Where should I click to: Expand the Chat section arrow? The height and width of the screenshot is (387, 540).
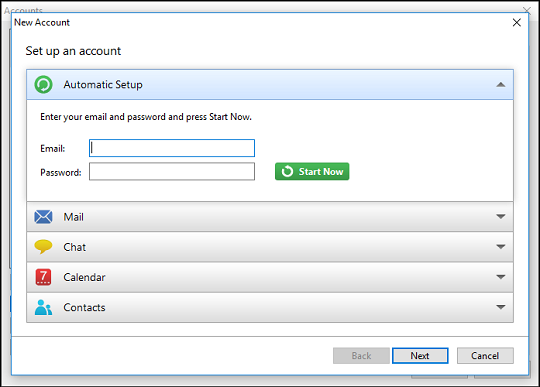501,247
